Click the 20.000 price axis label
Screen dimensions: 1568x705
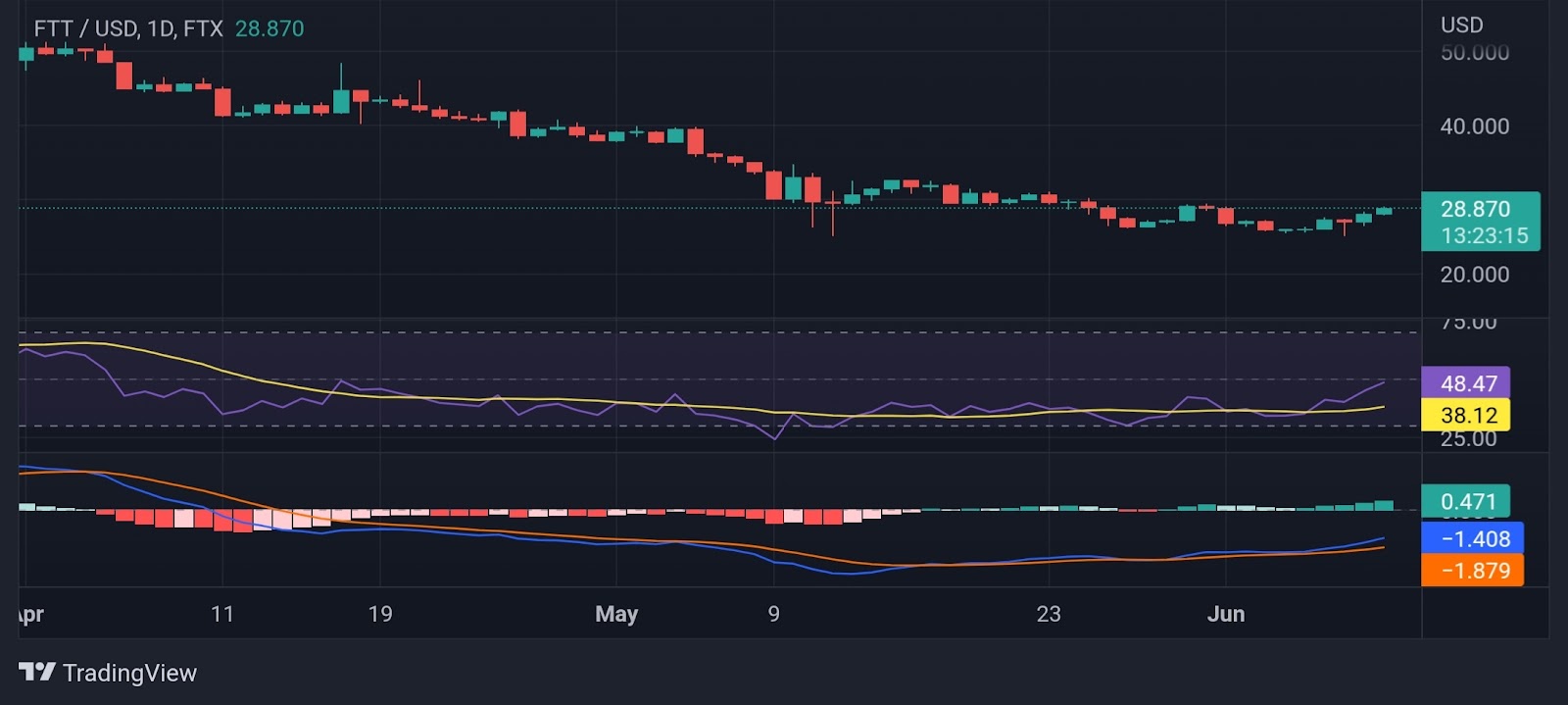[x=1474, y=275]
